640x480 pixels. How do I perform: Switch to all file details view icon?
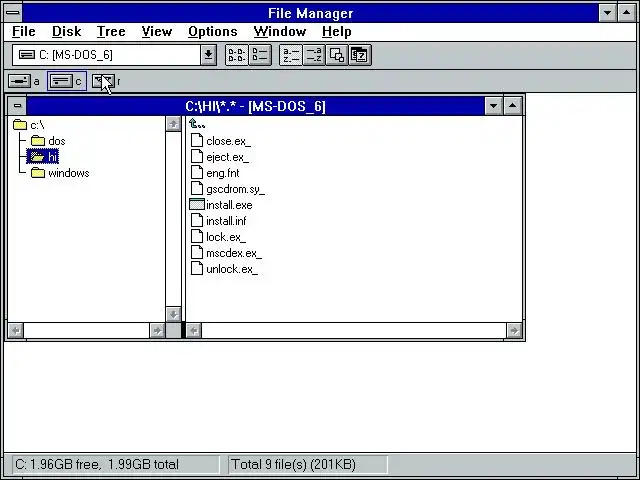coord(260,55)
